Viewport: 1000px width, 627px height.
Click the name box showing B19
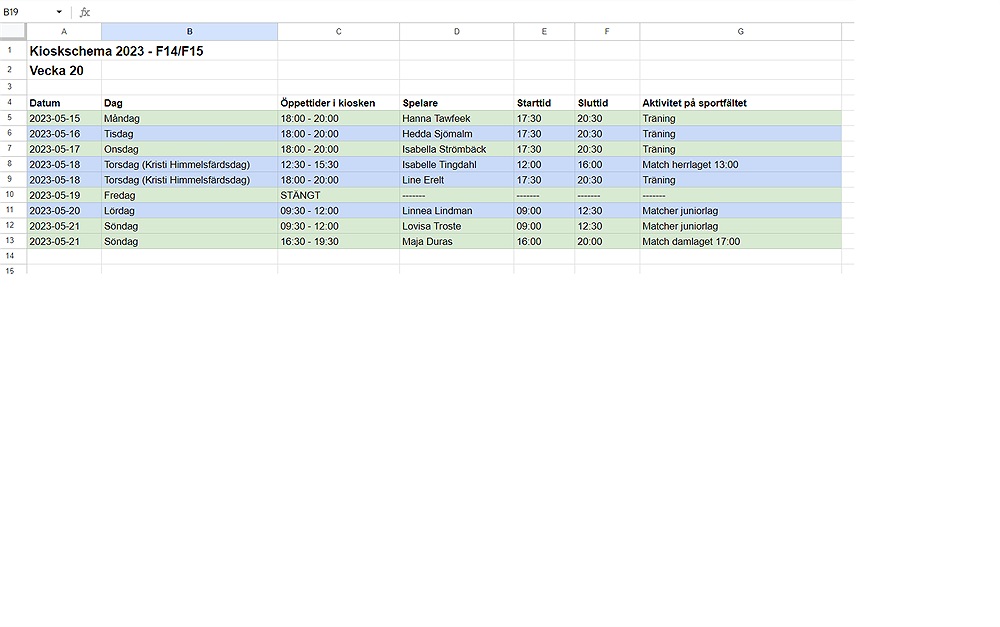(x=25, y=12)
